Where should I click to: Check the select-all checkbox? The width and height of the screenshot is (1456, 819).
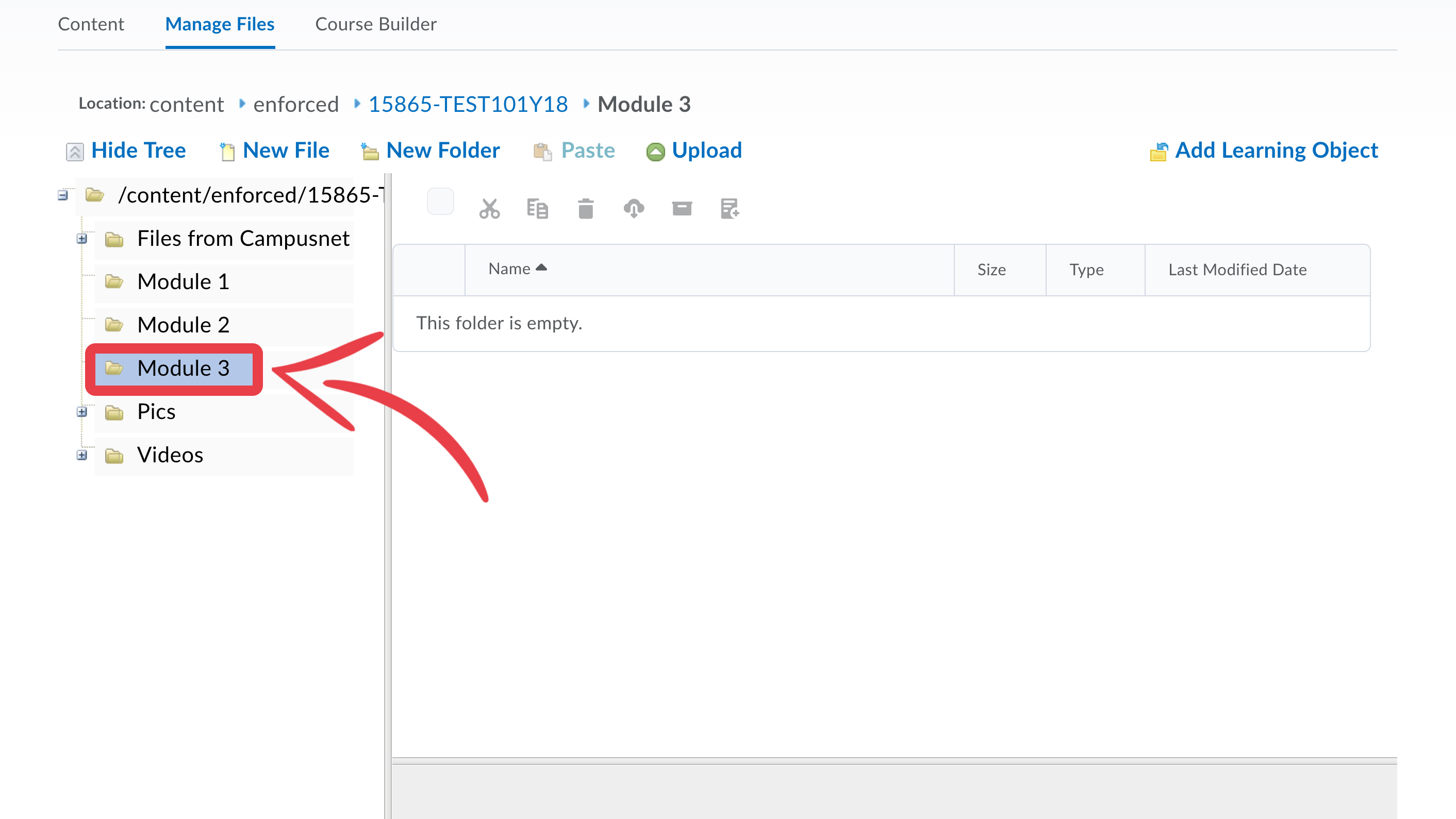(440, 202)
